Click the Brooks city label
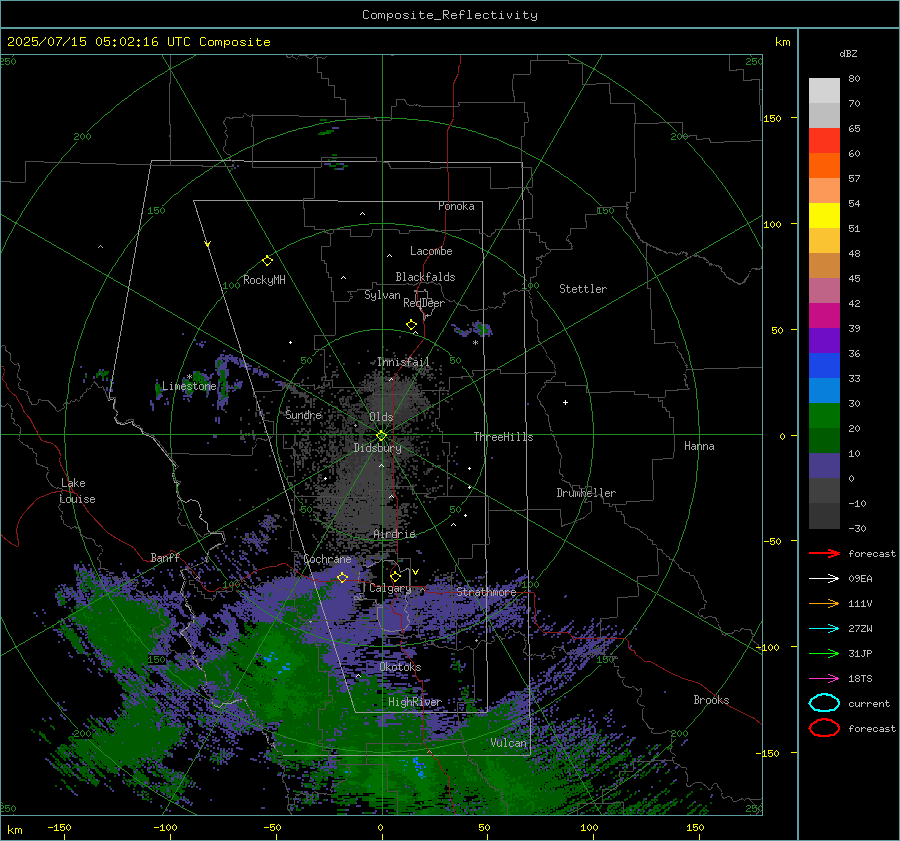The height and width of the screenshot is (841, 900). click(711, 700)
